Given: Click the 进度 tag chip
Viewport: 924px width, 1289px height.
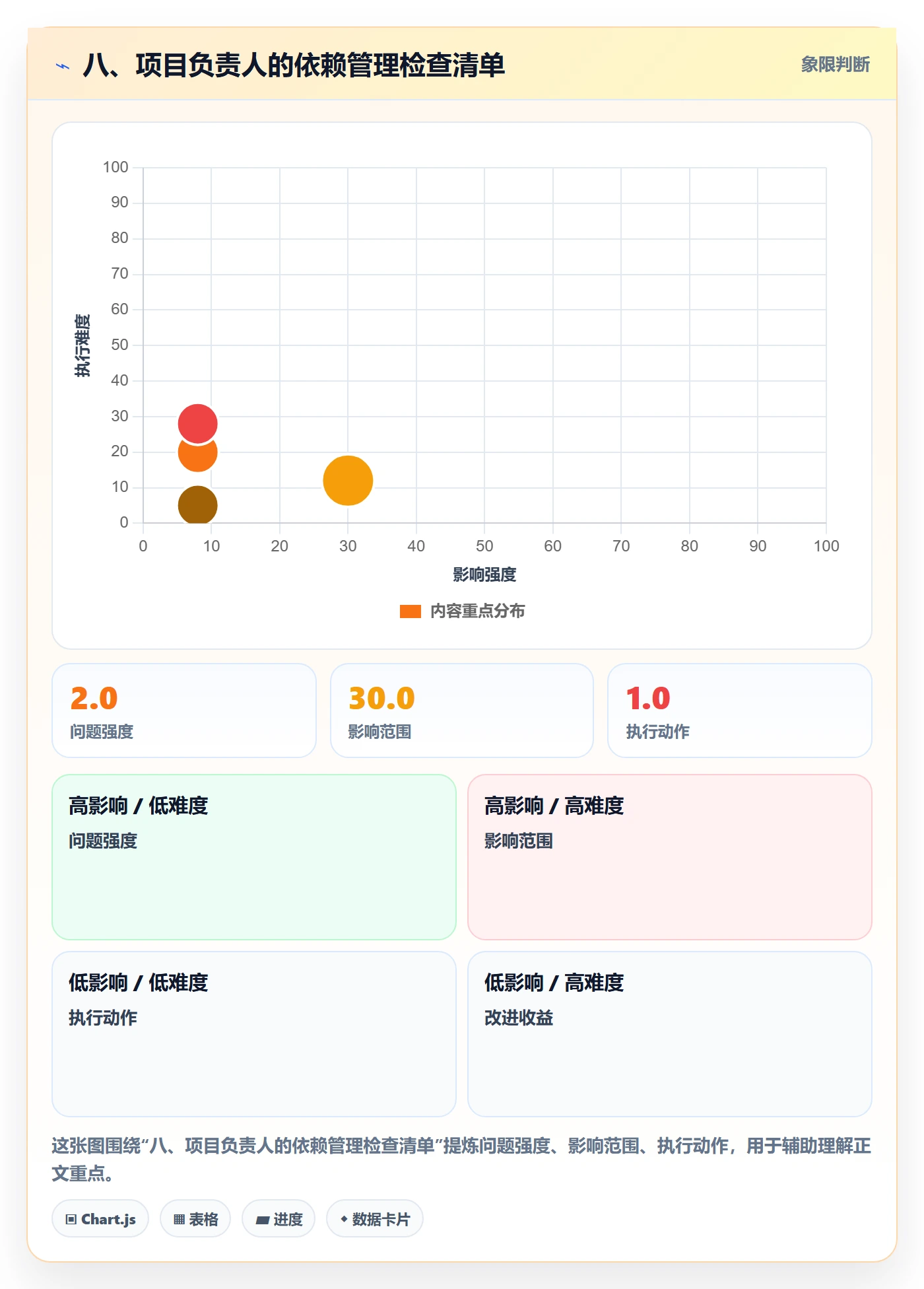Looking at the screenshot, I should point(279,1218).
